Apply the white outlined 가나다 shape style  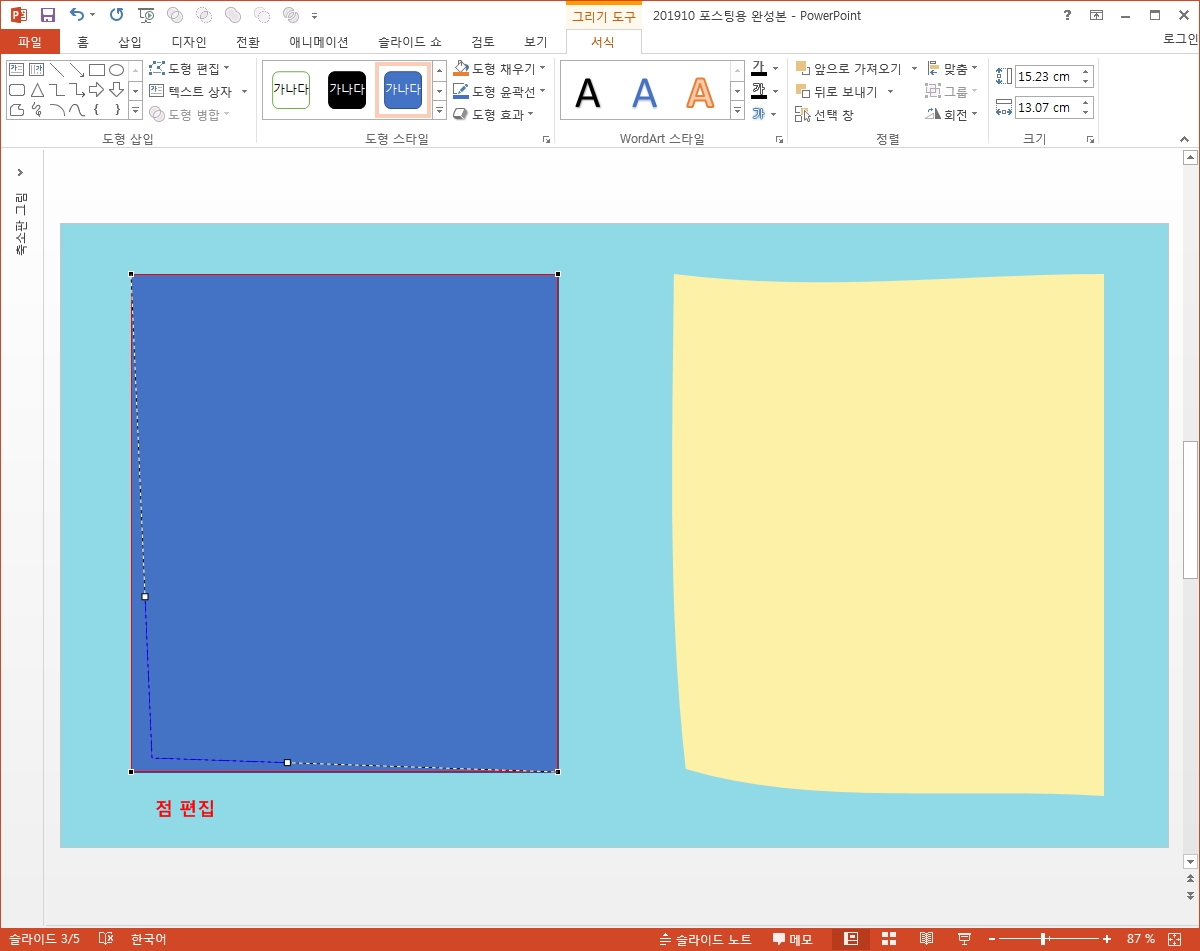coord(291,90)
